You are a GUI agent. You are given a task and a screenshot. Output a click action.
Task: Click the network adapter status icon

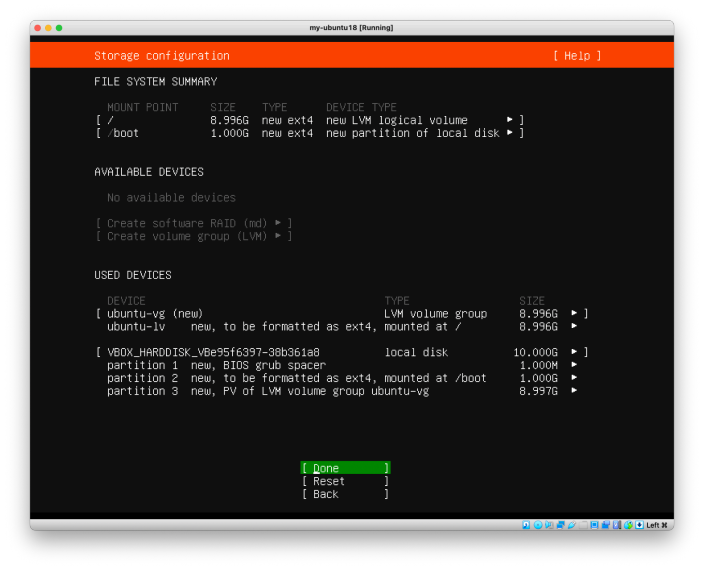coord(560,525)
